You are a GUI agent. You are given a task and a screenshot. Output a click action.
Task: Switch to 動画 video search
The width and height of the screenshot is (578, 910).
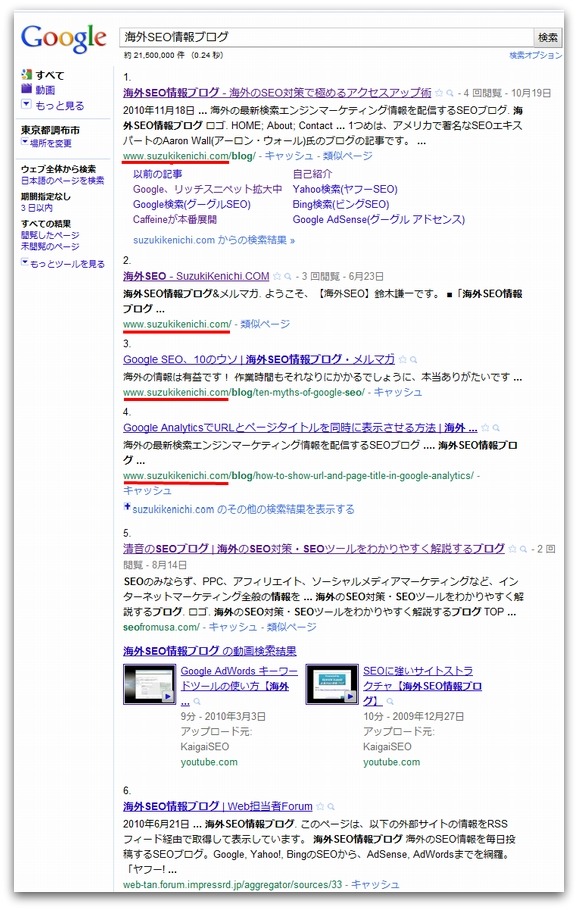coord(45,90)
